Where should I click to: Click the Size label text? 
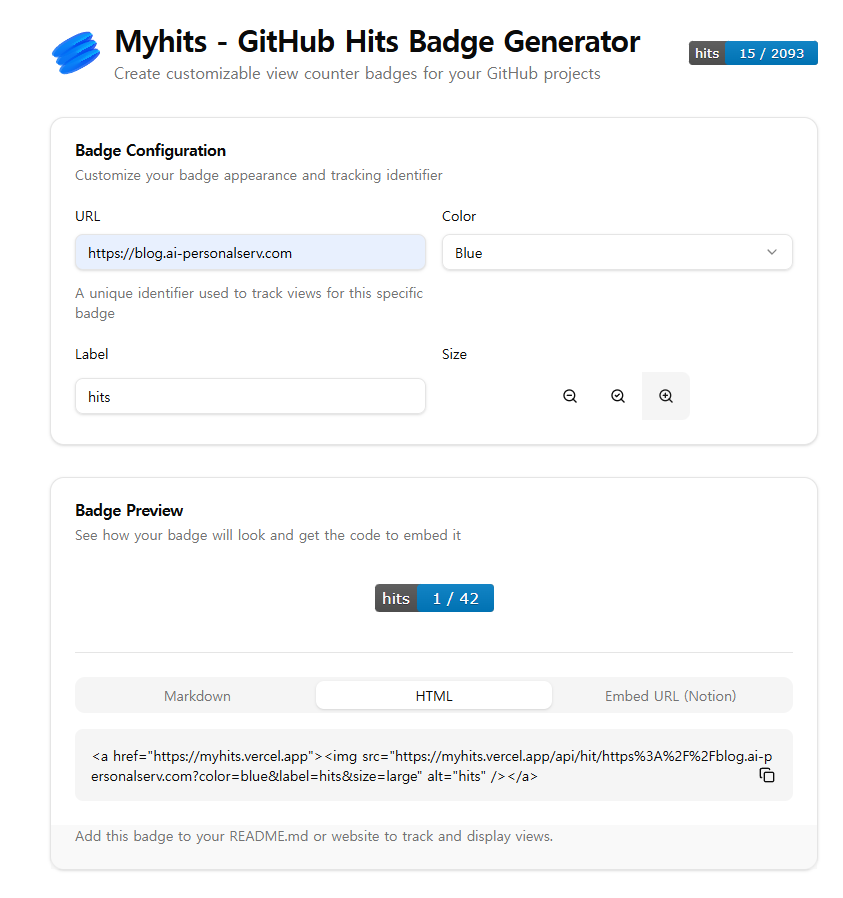tap(454, 354)
